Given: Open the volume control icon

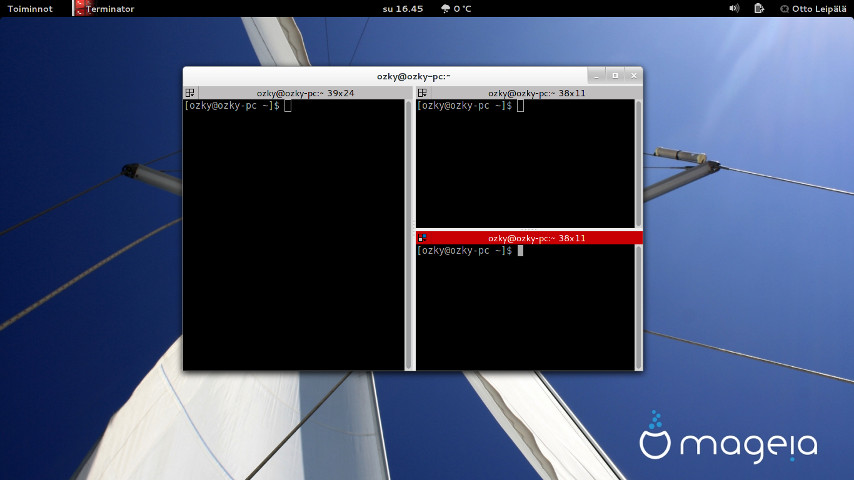Looking at the screenshot, I should coord(734,8).
